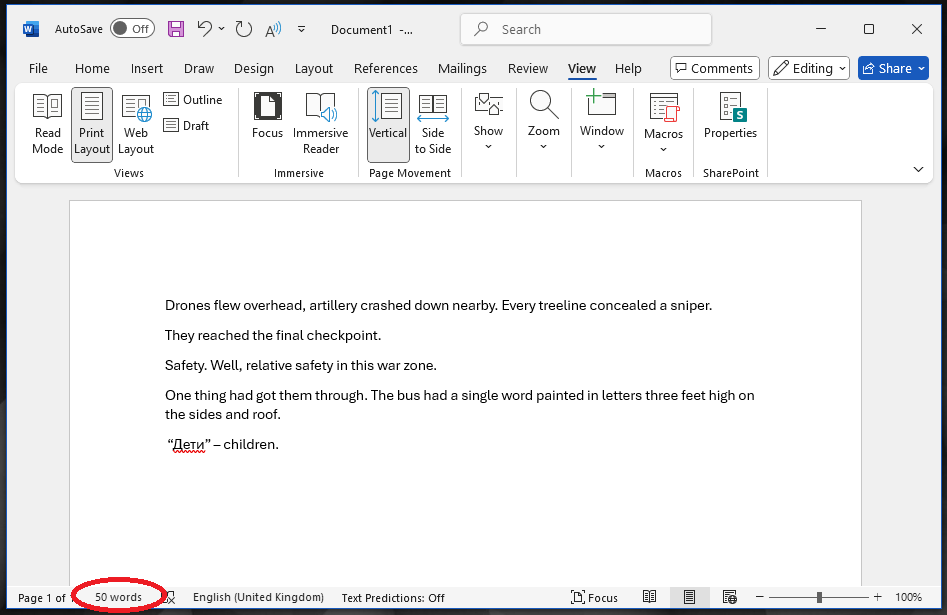Switch to the Layout tab
The image size is (947, 615).
pos(313,69)
